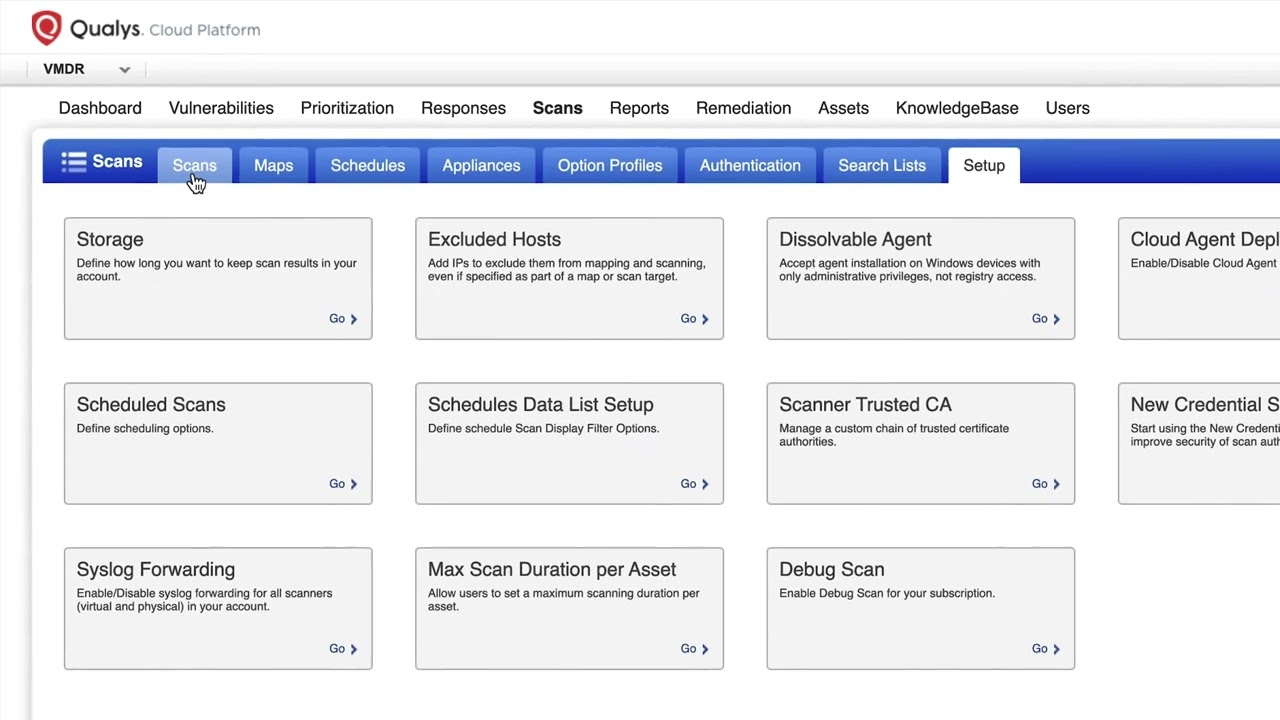Open the VMDR module dropdown
The height and width of the screenshot is (720, 1280).
tap(87, 69)
